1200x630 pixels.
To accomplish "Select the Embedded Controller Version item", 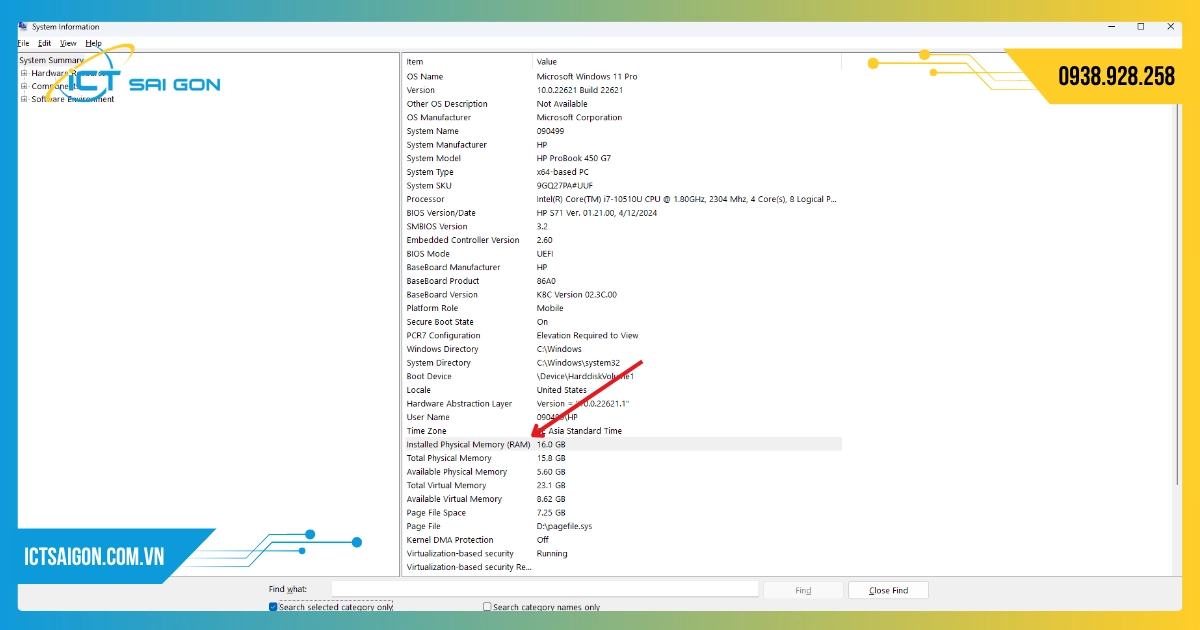I will point(463,240).
